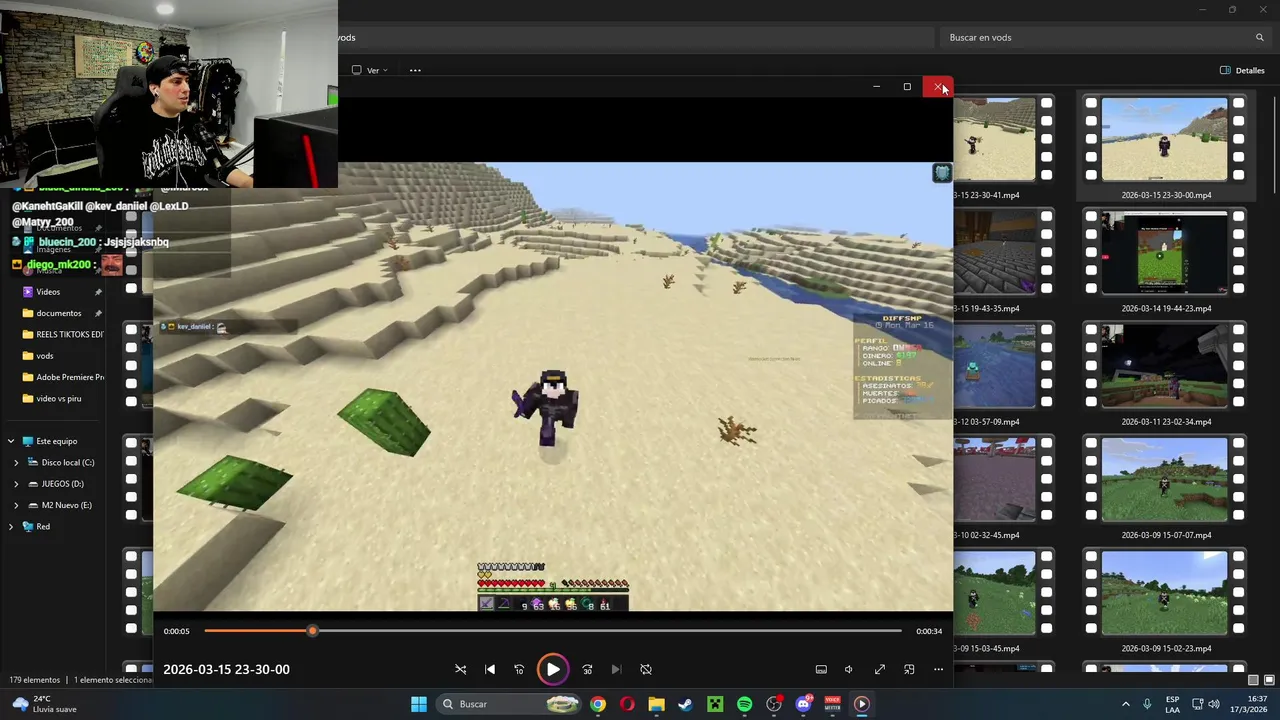Click file name 2026-03-11 23-02-34.mp4

click(1166, 422)
